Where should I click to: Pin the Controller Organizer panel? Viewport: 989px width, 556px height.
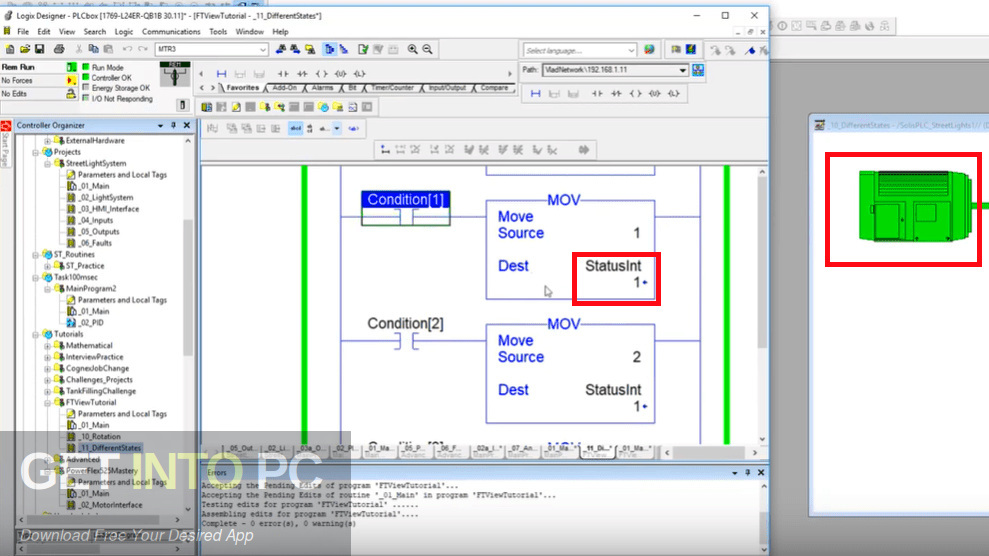point(173,125)
